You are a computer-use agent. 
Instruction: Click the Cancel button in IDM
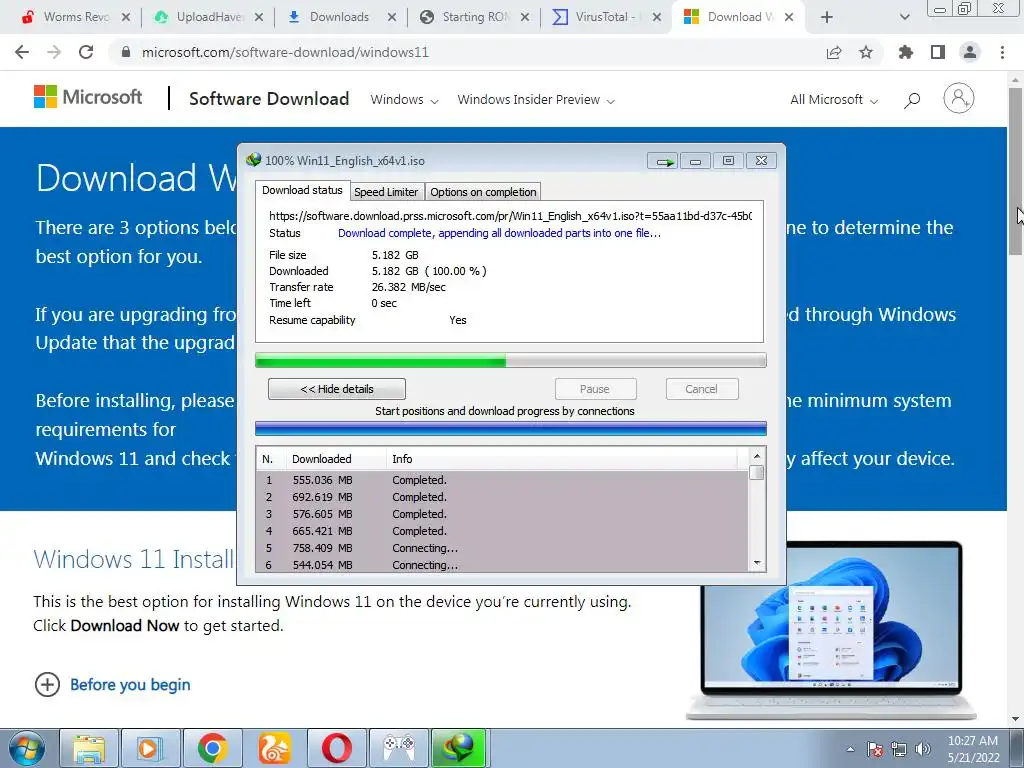click(x=701, y=389)
